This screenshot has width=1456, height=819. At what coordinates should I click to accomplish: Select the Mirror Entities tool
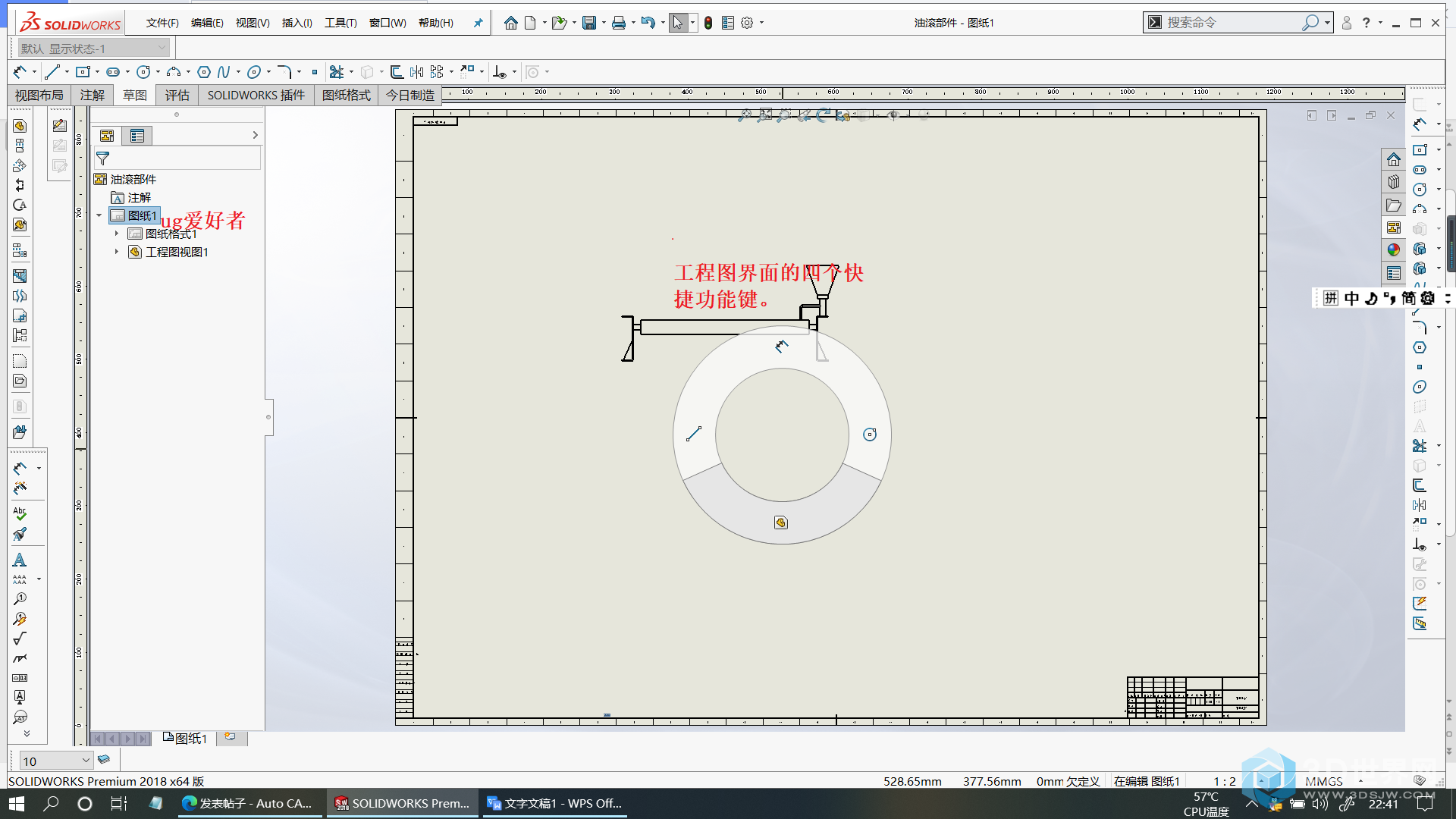416,72
